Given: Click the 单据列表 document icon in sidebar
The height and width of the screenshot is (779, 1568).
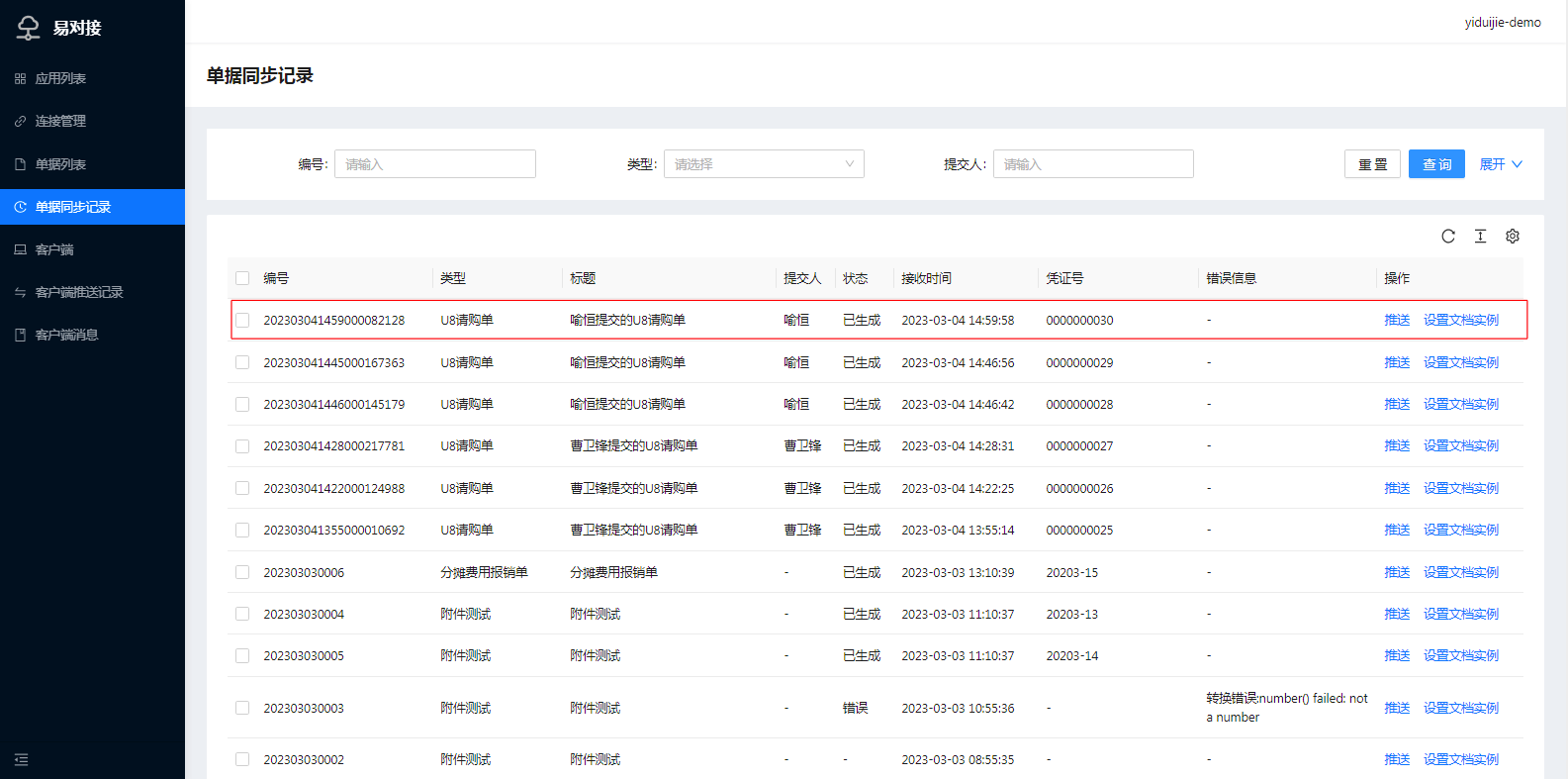Looking at the screenshot, I should 20,164.
